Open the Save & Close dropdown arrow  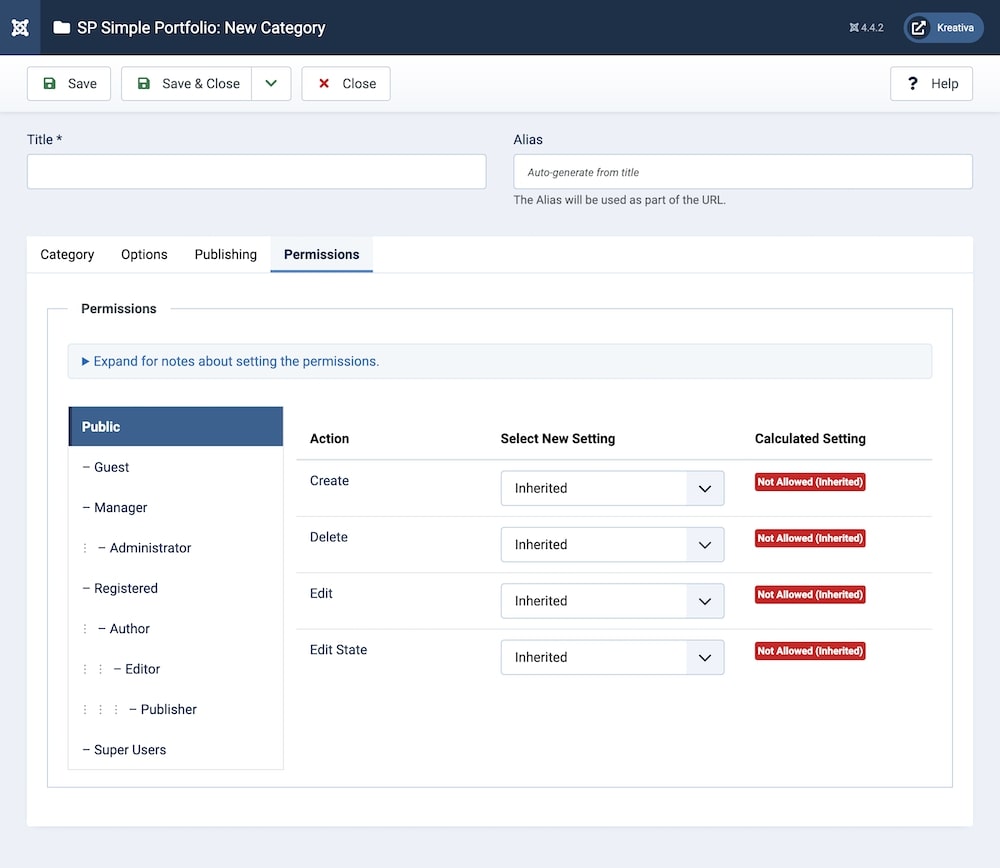(271, 84)
